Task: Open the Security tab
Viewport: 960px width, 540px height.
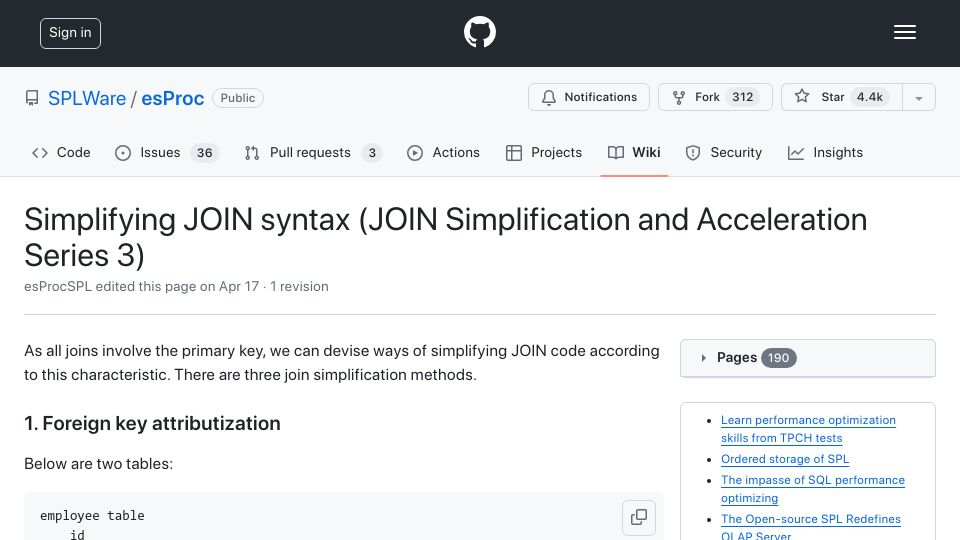Action: point(724,152)
